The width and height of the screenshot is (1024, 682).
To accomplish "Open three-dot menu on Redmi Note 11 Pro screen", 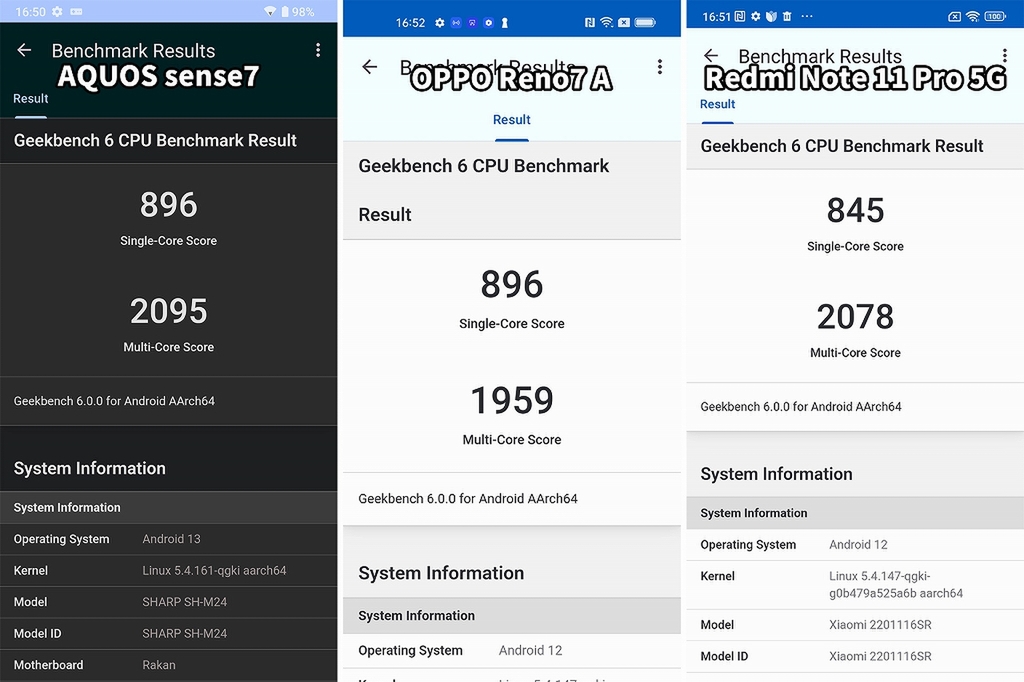I will click(x=1004, y=54).
